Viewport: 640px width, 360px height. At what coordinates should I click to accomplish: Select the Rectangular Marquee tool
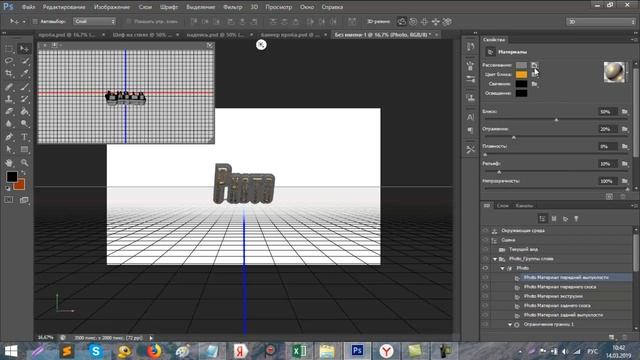(x=9, y=49)
